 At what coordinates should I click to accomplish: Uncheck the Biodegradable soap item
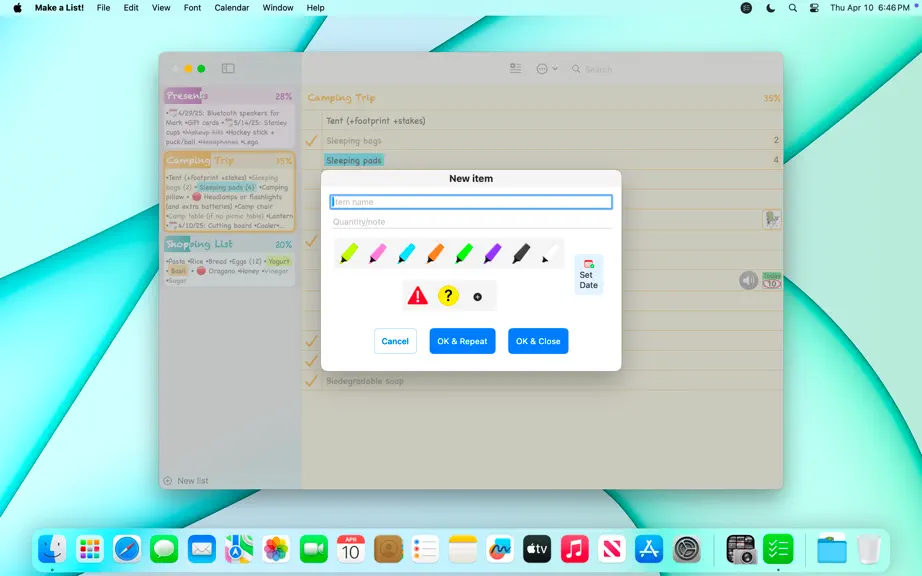click(311, 381)
